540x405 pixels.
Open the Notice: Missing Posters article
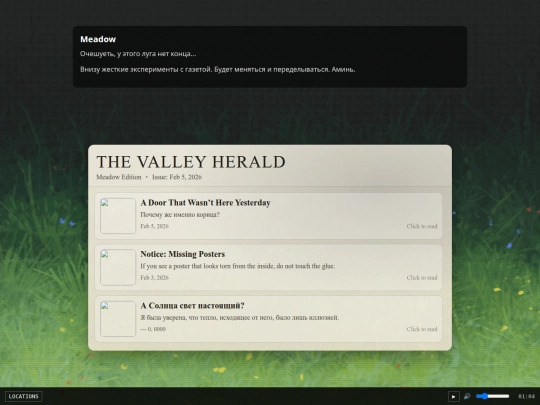click(x=269, y=267)
